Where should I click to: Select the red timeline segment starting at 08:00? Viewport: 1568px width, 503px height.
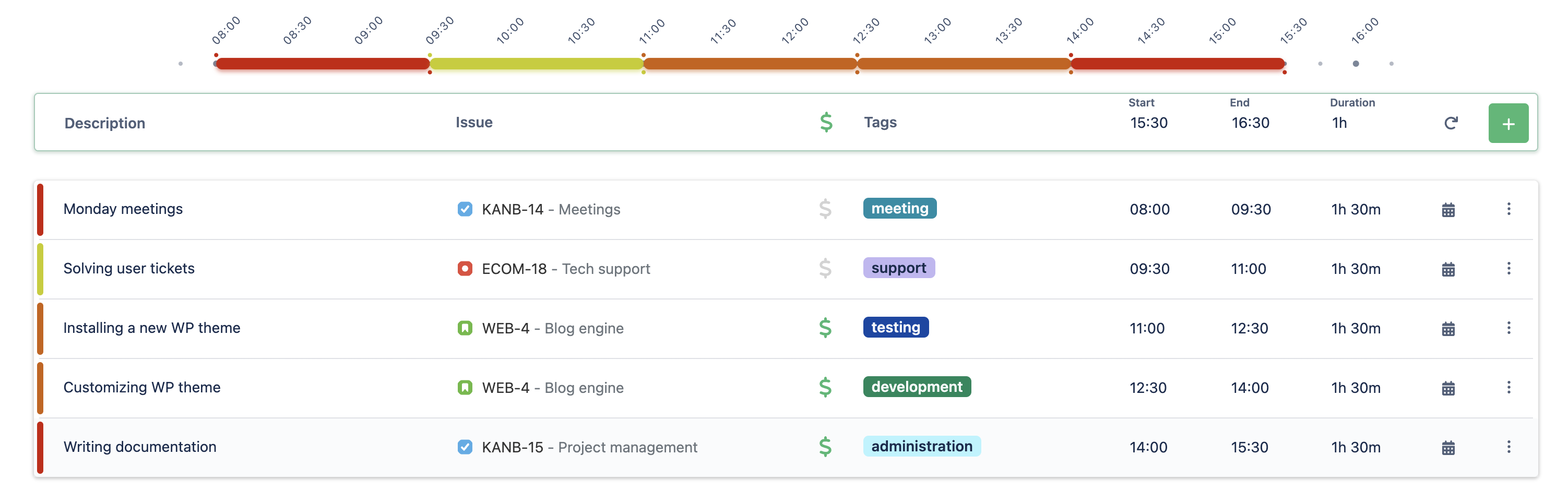[323, 63]
